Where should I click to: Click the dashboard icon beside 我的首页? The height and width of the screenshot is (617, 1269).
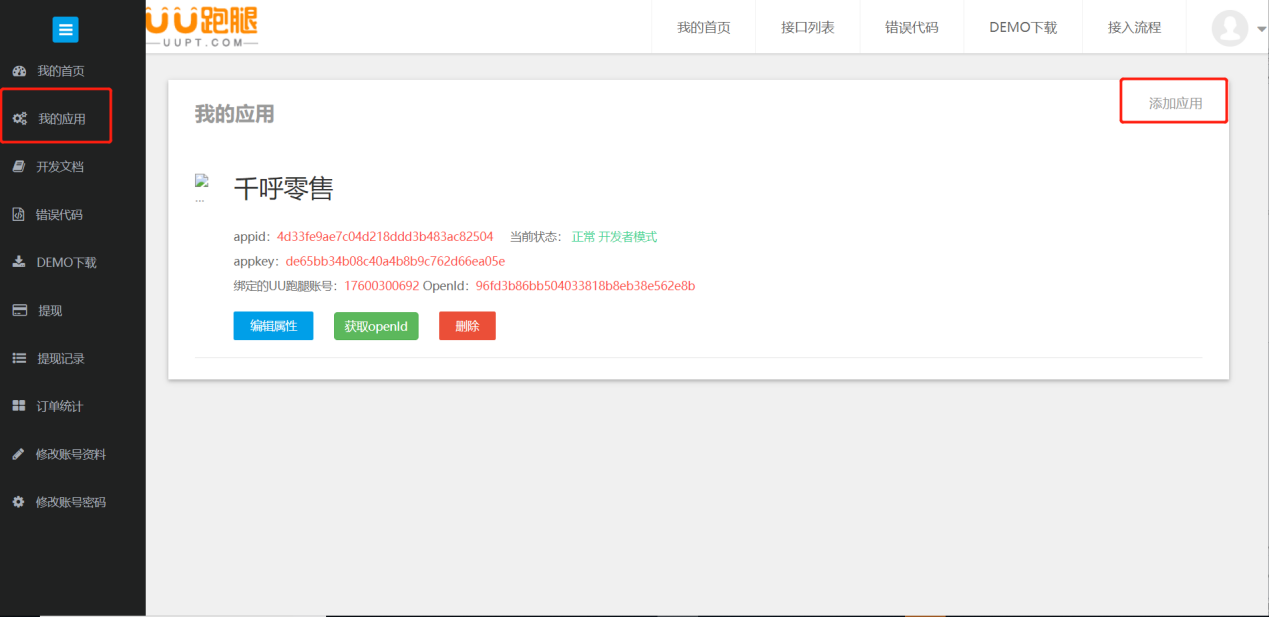18,71
